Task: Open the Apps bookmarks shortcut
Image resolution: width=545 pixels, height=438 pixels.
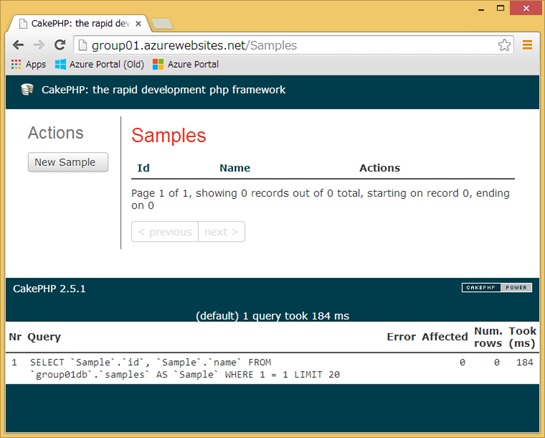Action: [29, 64]
